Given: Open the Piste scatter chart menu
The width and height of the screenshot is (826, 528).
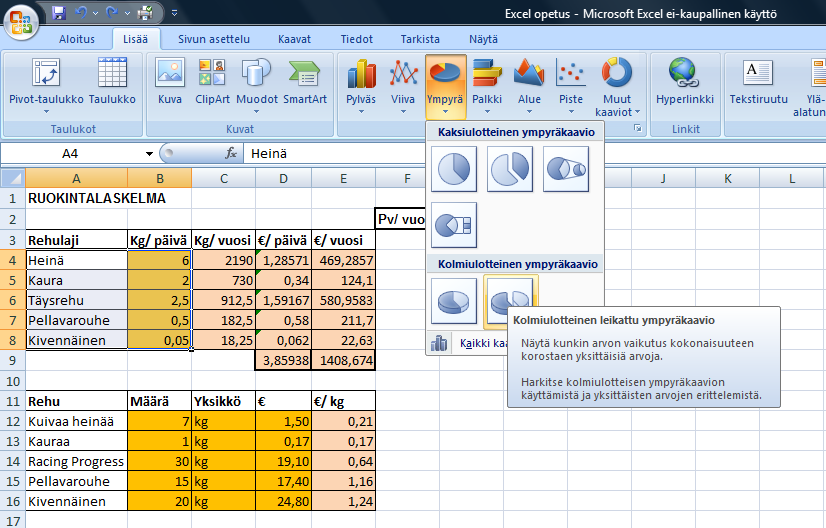Looking at the screenshot, I should pos(571,87).
